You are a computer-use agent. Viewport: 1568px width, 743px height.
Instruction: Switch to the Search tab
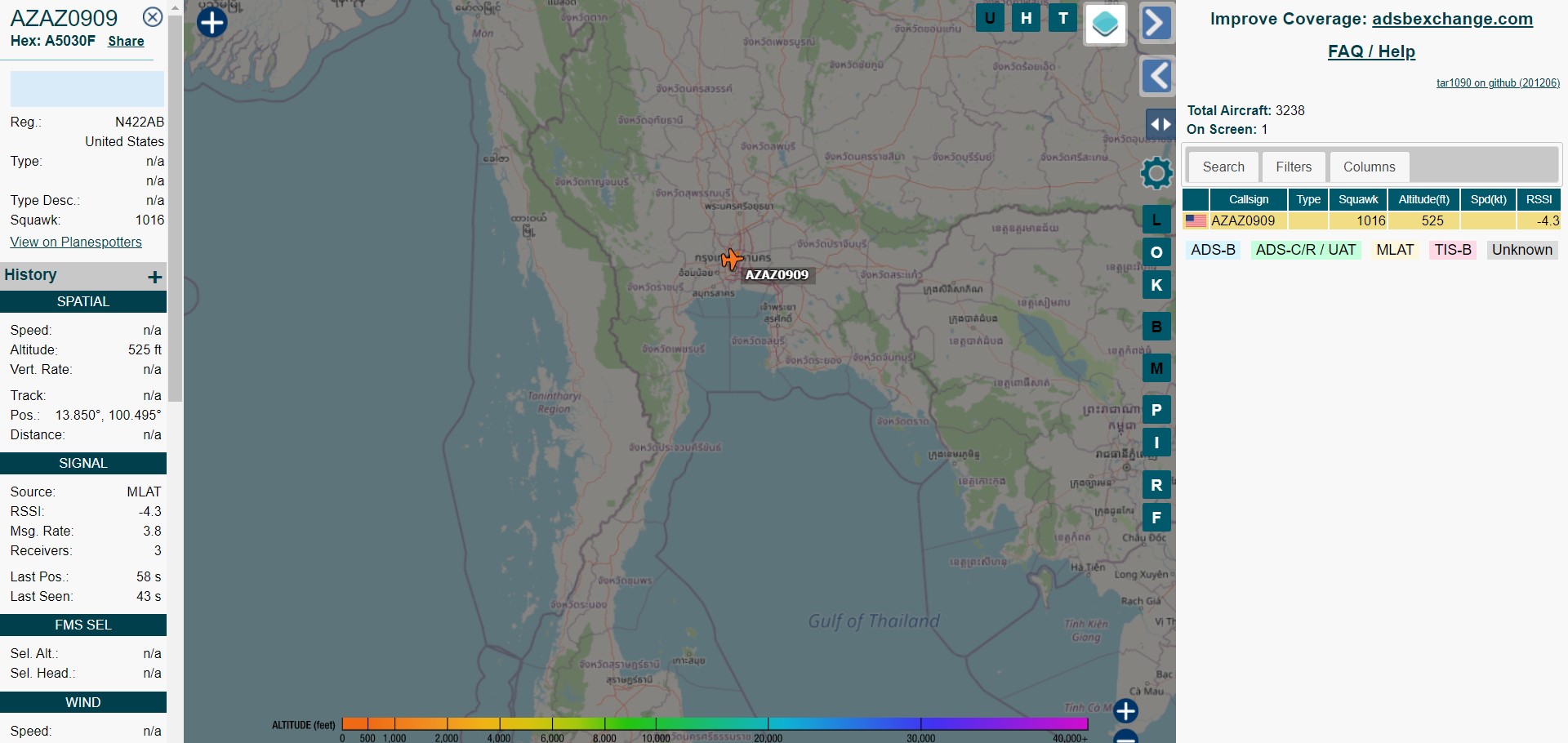pyautogui.click(x=1223, y=167)
